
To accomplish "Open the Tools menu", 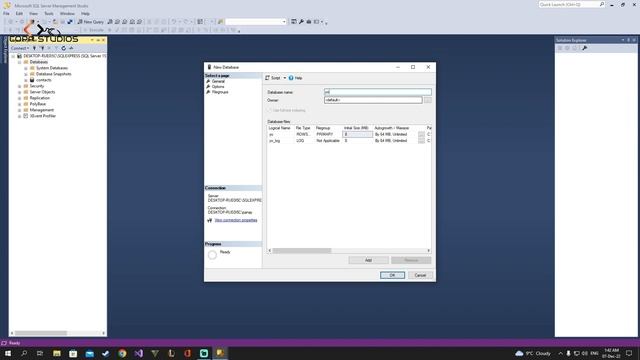I will pyautogui.click(x=49, y=13).
